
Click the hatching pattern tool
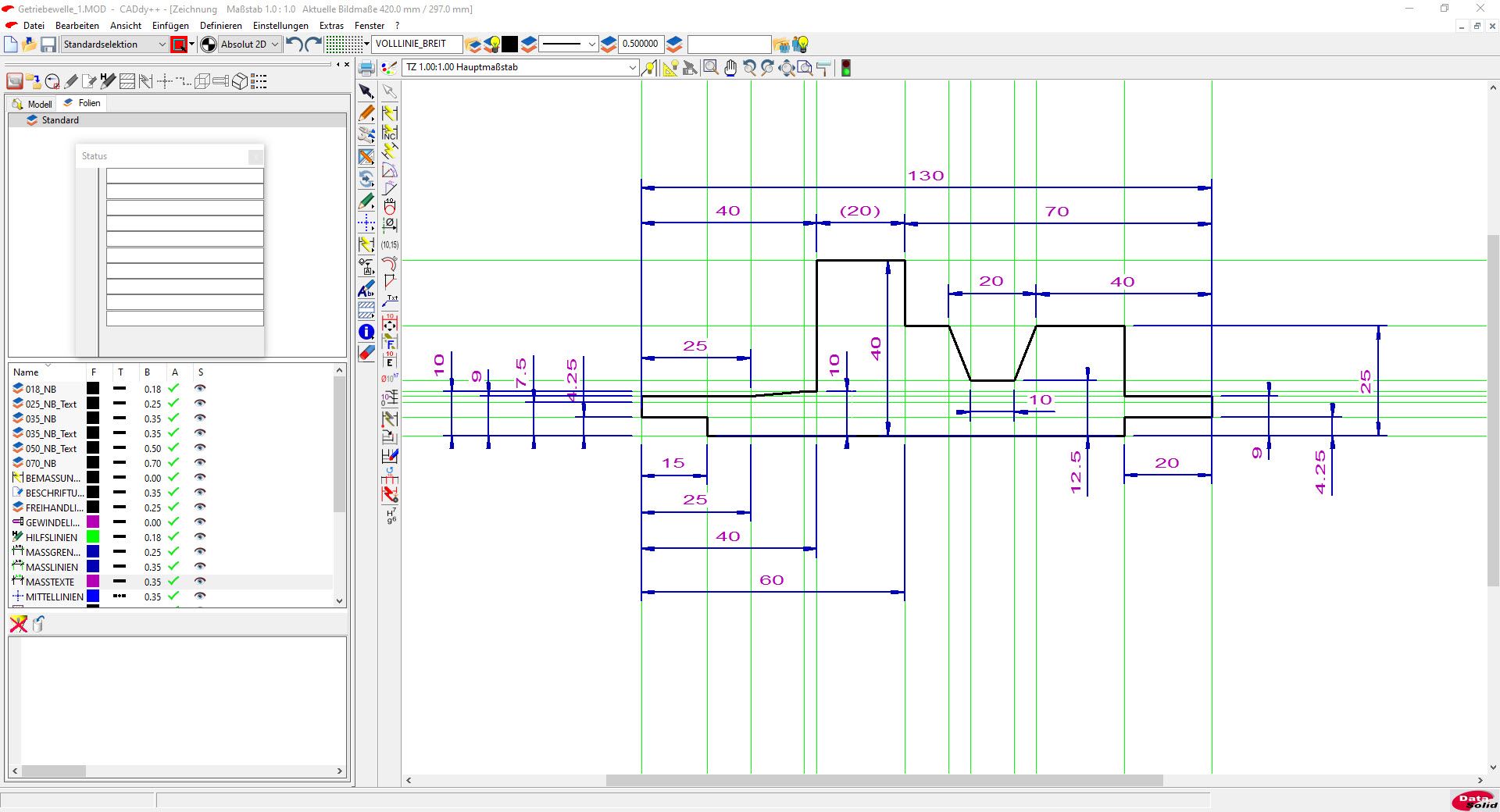click(x=366, y=311)
